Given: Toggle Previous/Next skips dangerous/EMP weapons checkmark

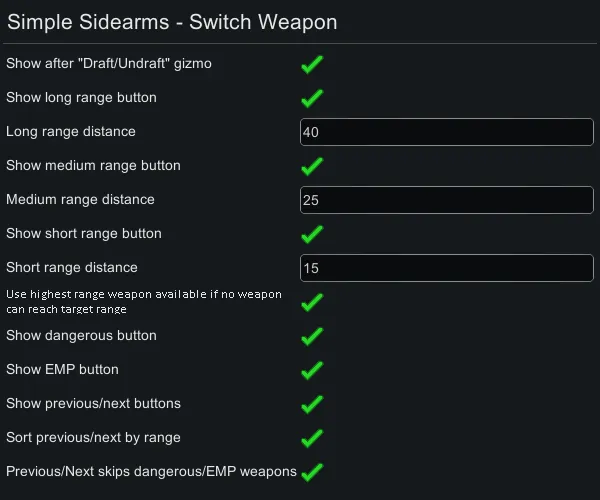Looking at the screenshot, I should (x=312, y=472).
